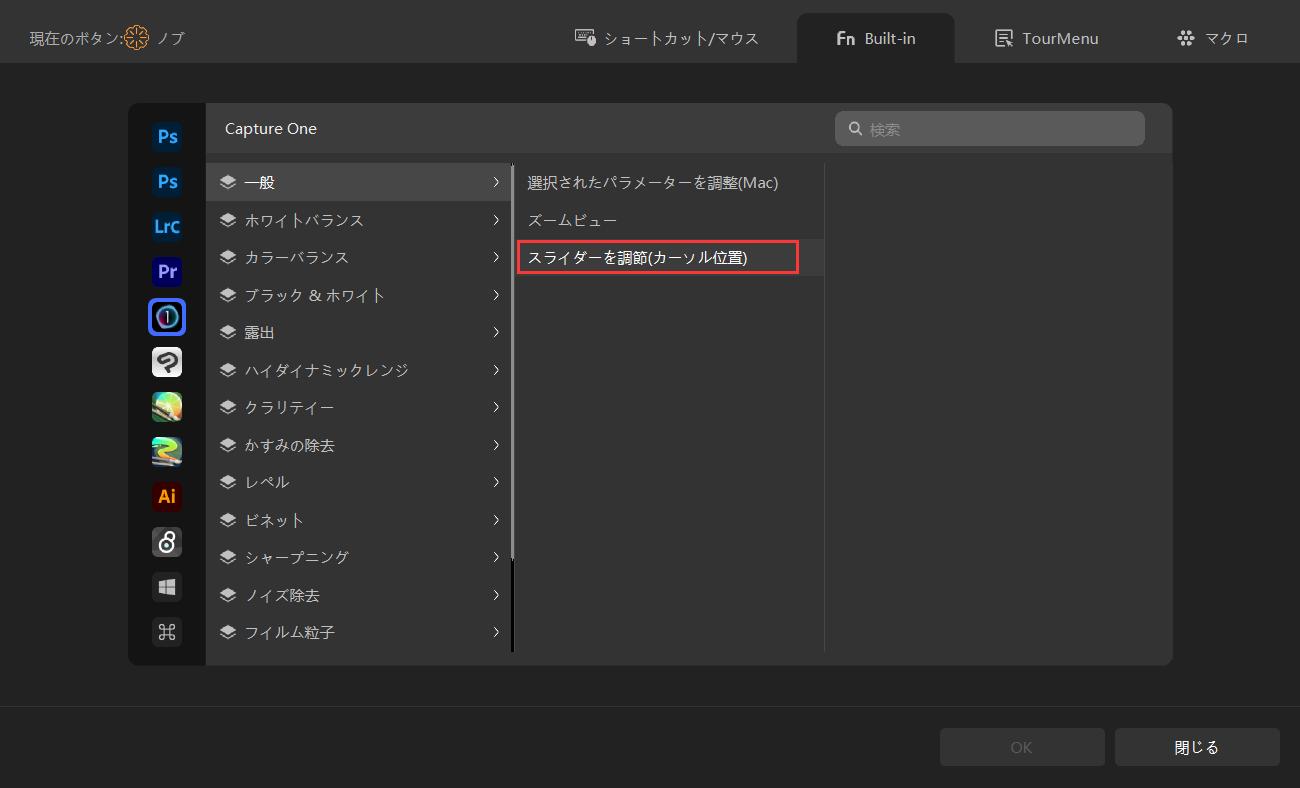Image resolution: width=1300 pixels, height=788 pixels.
Task: Expand the 一般 category arrow
Action: click(496, 182)
